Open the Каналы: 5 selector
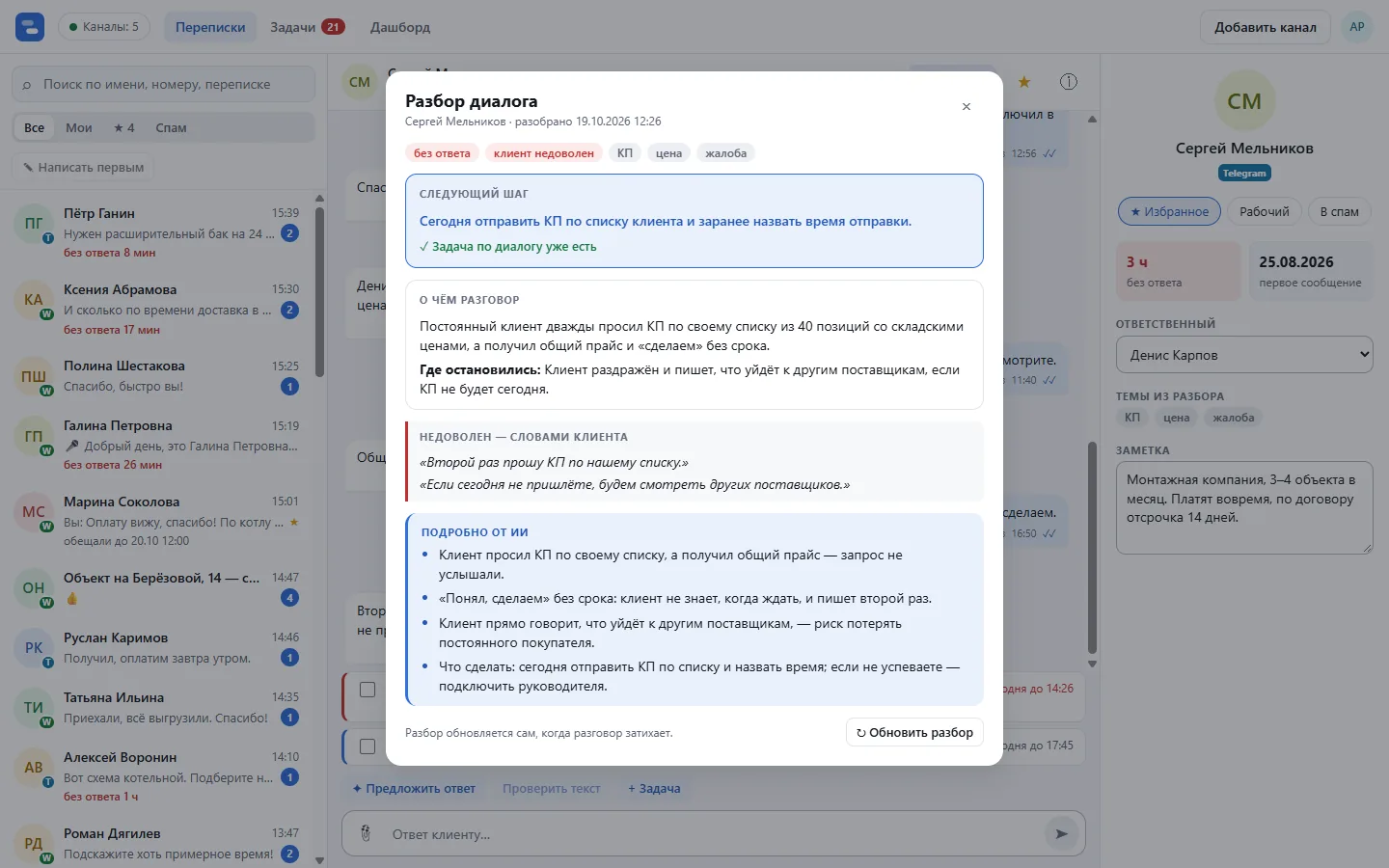The image size is (1389, 868). (x=104, y=27)
